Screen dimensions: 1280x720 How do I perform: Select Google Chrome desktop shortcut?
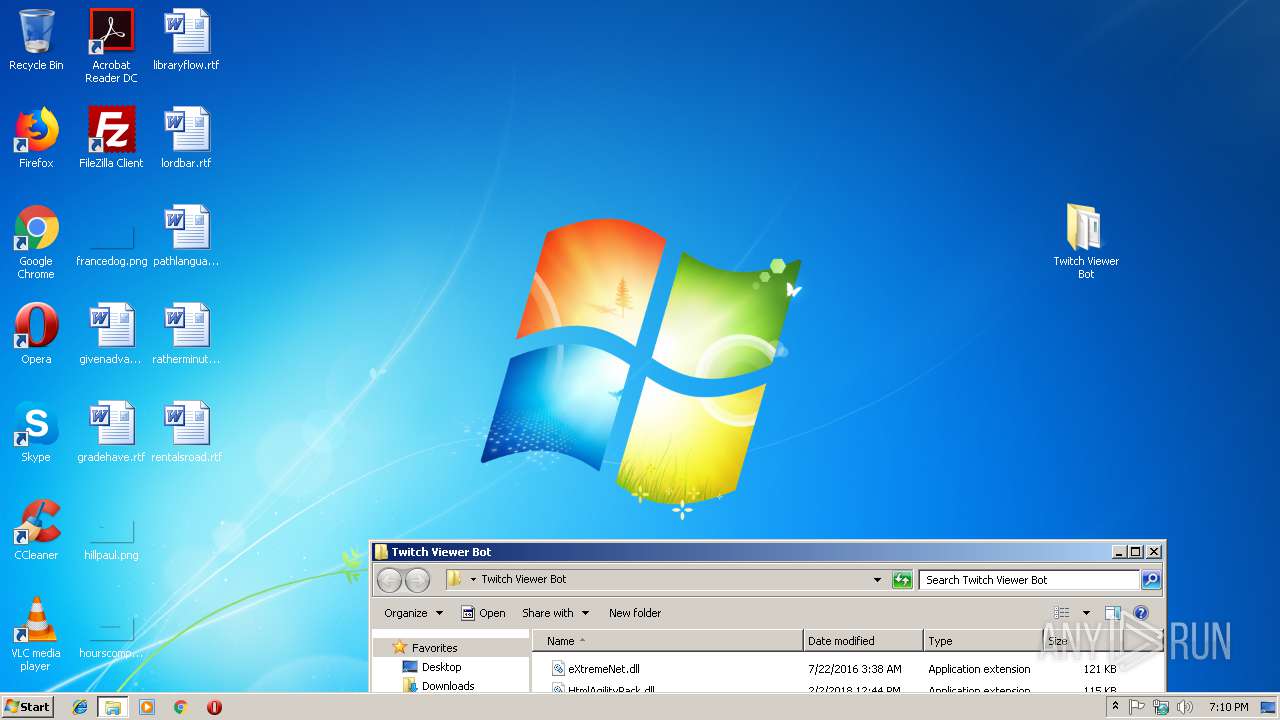(36, 242)
